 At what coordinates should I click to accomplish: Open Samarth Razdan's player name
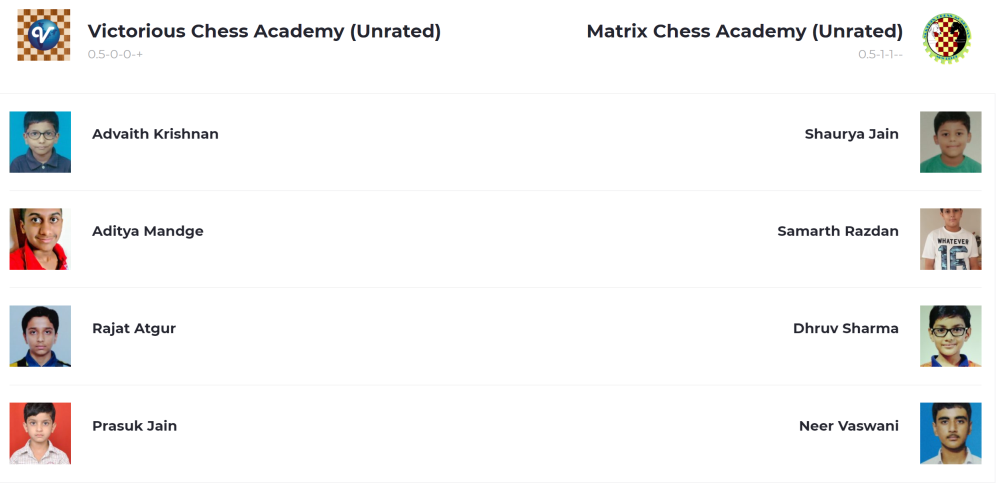[x=838, y=231]
